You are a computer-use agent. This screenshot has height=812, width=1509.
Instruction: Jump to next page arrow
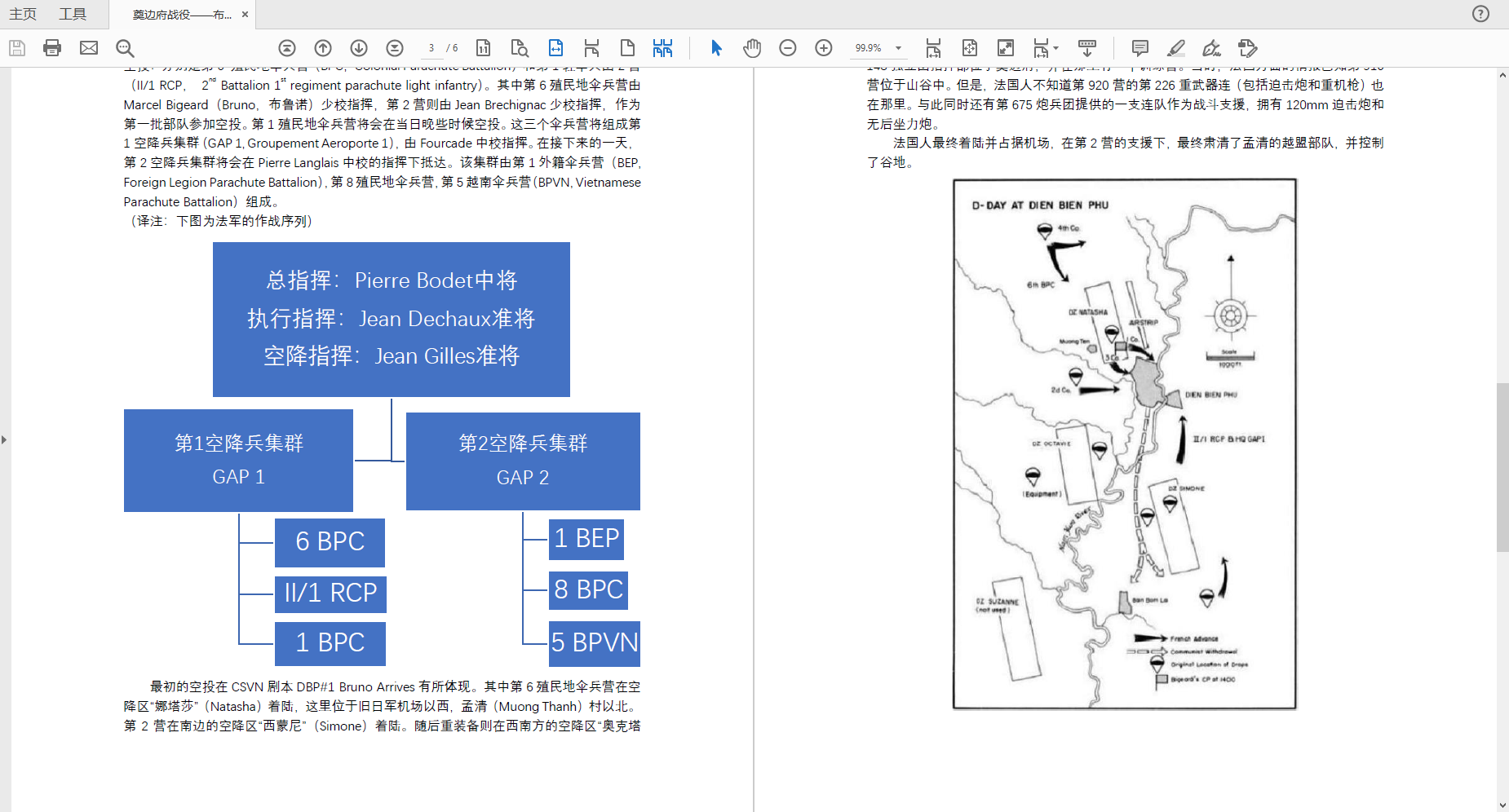click(x=359, y=48)
